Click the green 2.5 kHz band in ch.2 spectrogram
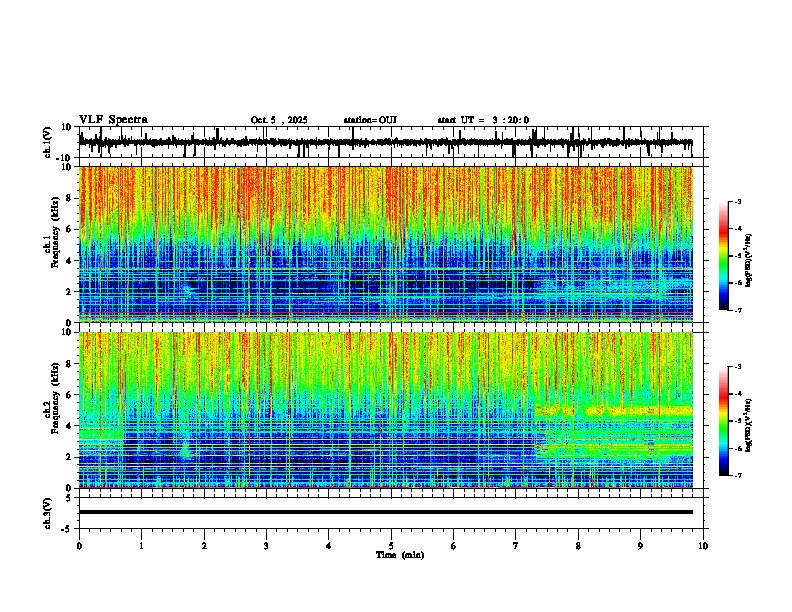The width and height of the screenshot is (792, 612). pos(614,448)
